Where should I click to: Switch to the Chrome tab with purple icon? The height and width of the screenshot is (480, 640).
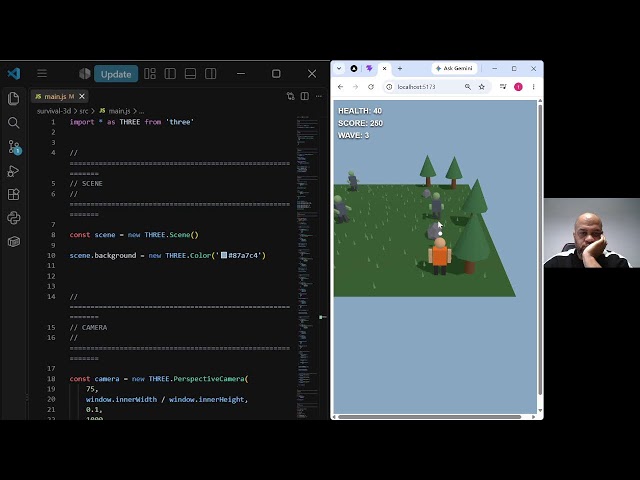tap(369, 69)
